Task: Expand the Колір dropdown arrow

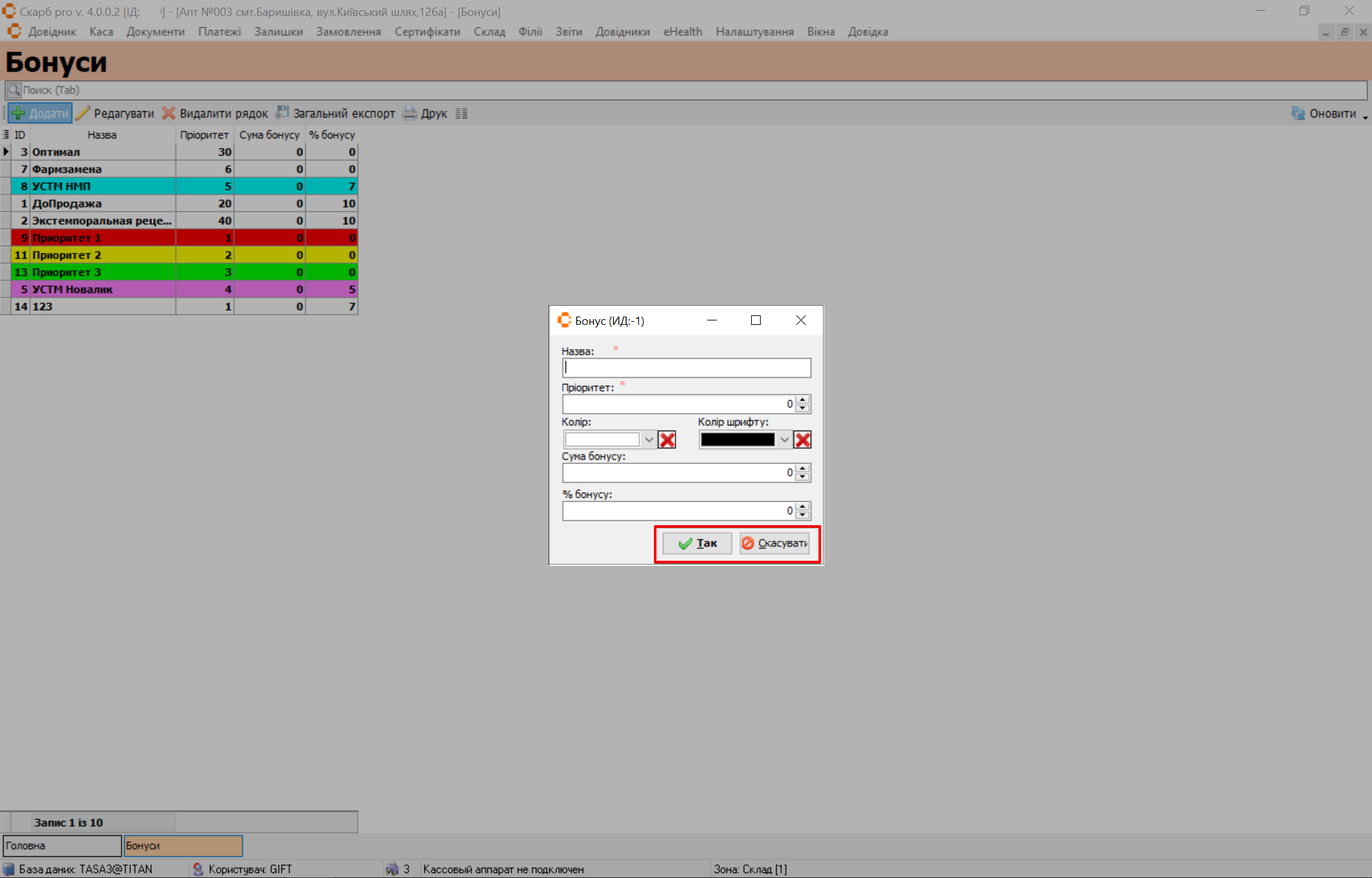Action: point(649,440)
